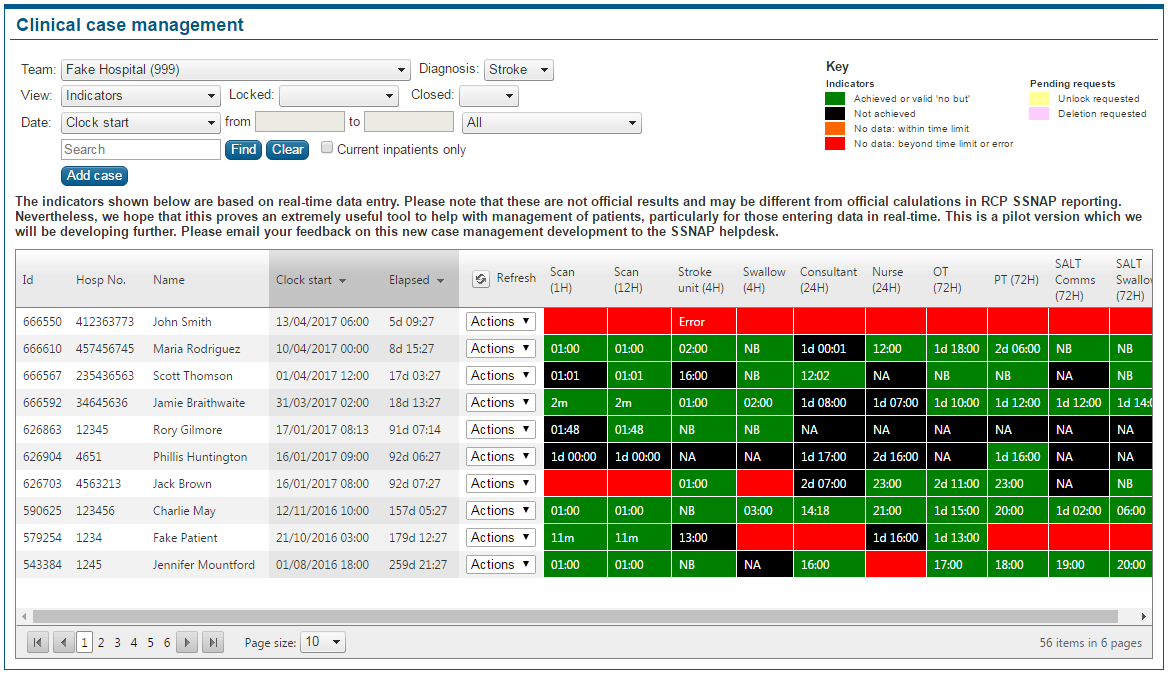
Task: Enable Current inpatients only checkbox
Action: (x=327, y=149)
